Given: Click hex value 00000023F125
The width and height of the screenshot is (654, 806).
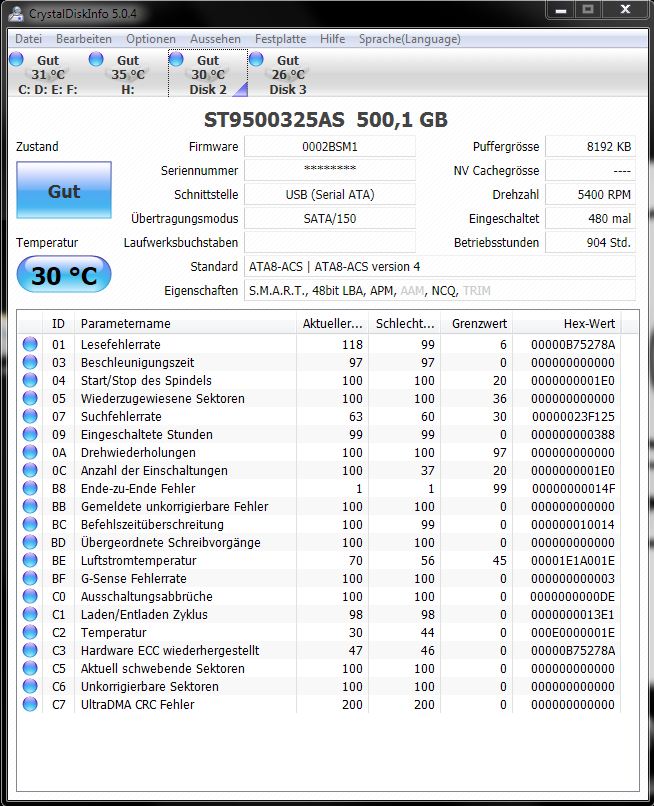Looking at the screenshot, I should (x=573, y=416).
